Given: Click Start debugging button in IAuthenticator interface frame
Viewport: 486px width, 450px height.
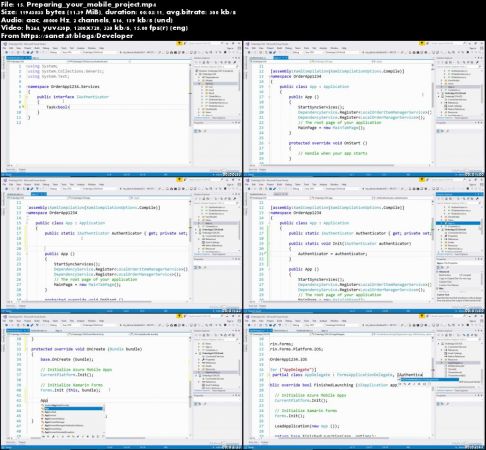Looking at the screenshot, I should click(137, 53).
